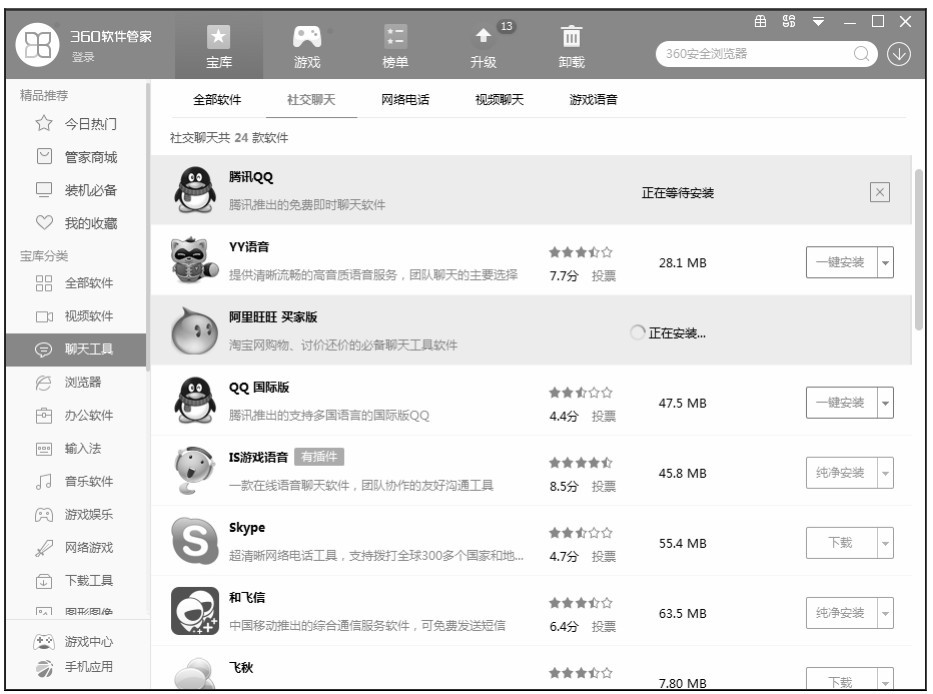933x694 pixels.
Task: Select 全部软件 category in sidebar
Action: tap(76, 283)
